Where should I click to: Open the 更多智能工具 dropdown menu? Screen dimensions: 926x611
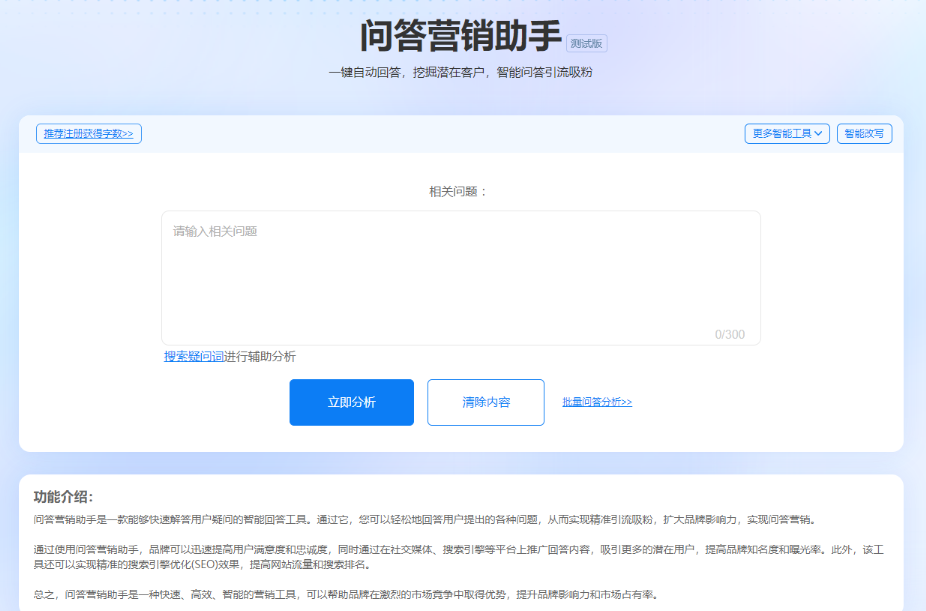pyautogui.click(x=786, y=133)
